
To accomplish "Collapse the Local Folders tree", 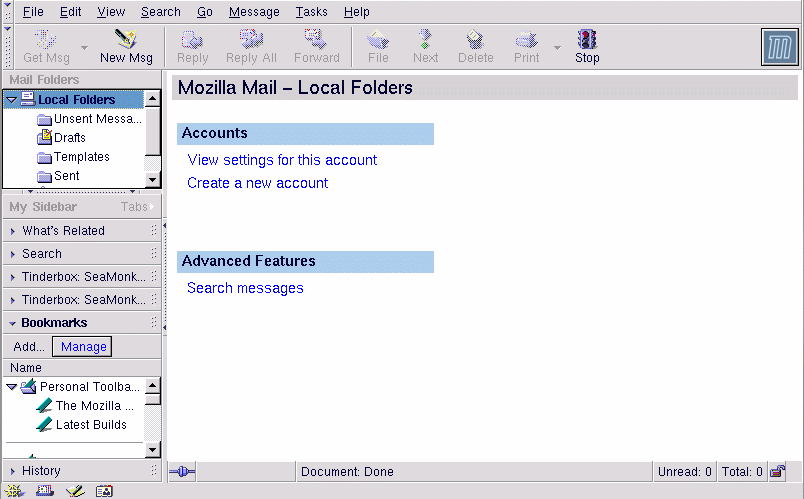I will tap(11, 100).
